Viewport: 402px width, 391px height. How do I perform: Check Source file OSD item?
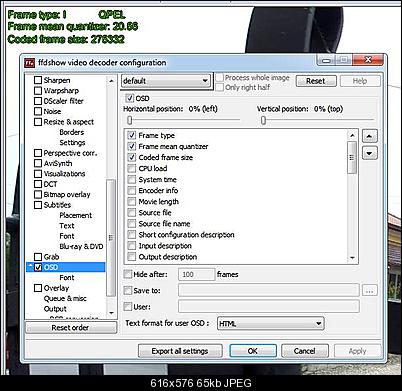coord(132,212)
